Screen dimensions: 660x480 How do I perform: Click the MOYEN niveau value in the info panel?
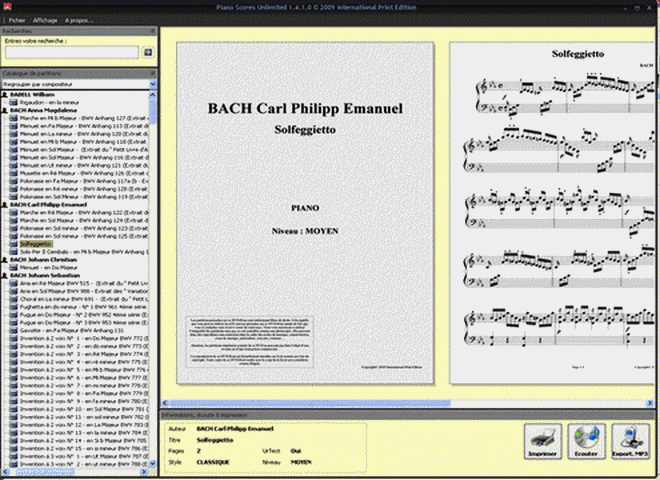click(x=301, y=462)
